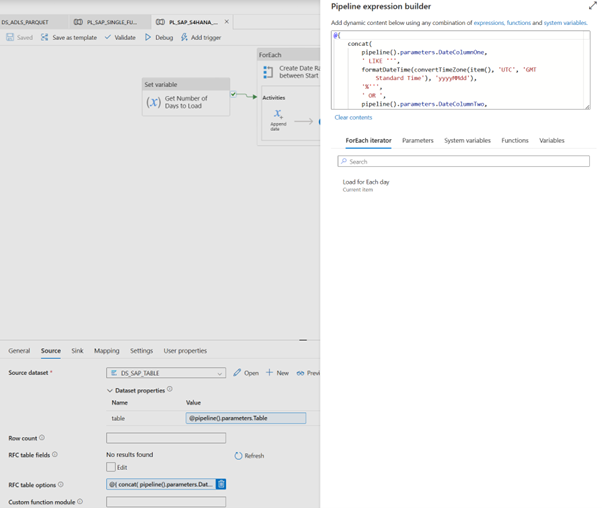Viewport: 602px width, 508px height.
Task: Click the properties panel collapse handle
Action: [x=303, y=340]
